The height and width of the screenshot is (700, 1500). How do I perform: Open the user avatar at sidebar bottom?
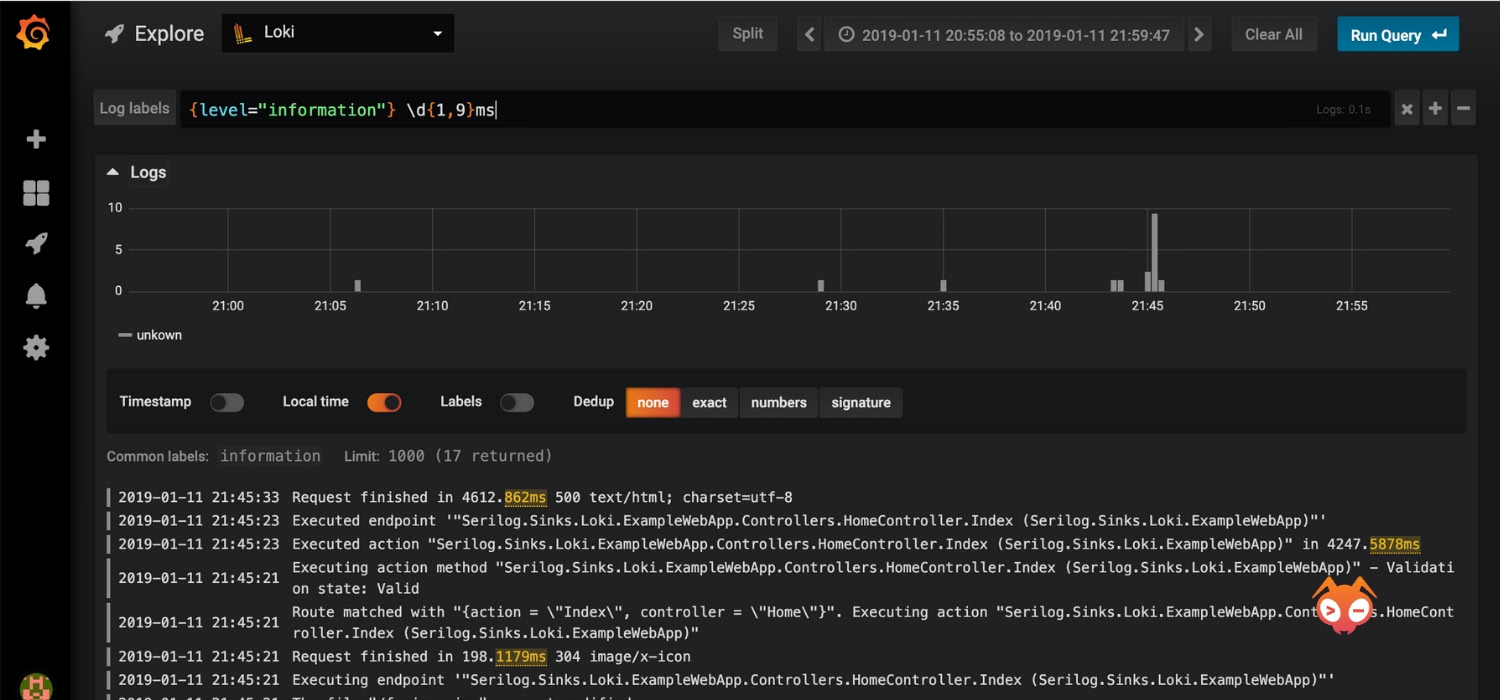point(36,687)
